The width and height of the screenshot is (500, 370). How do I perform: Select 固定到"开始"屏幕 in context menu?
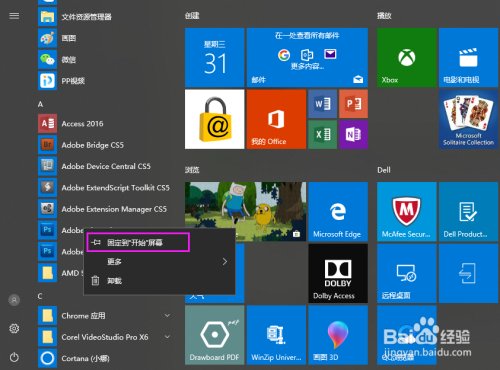click(138, 242)
